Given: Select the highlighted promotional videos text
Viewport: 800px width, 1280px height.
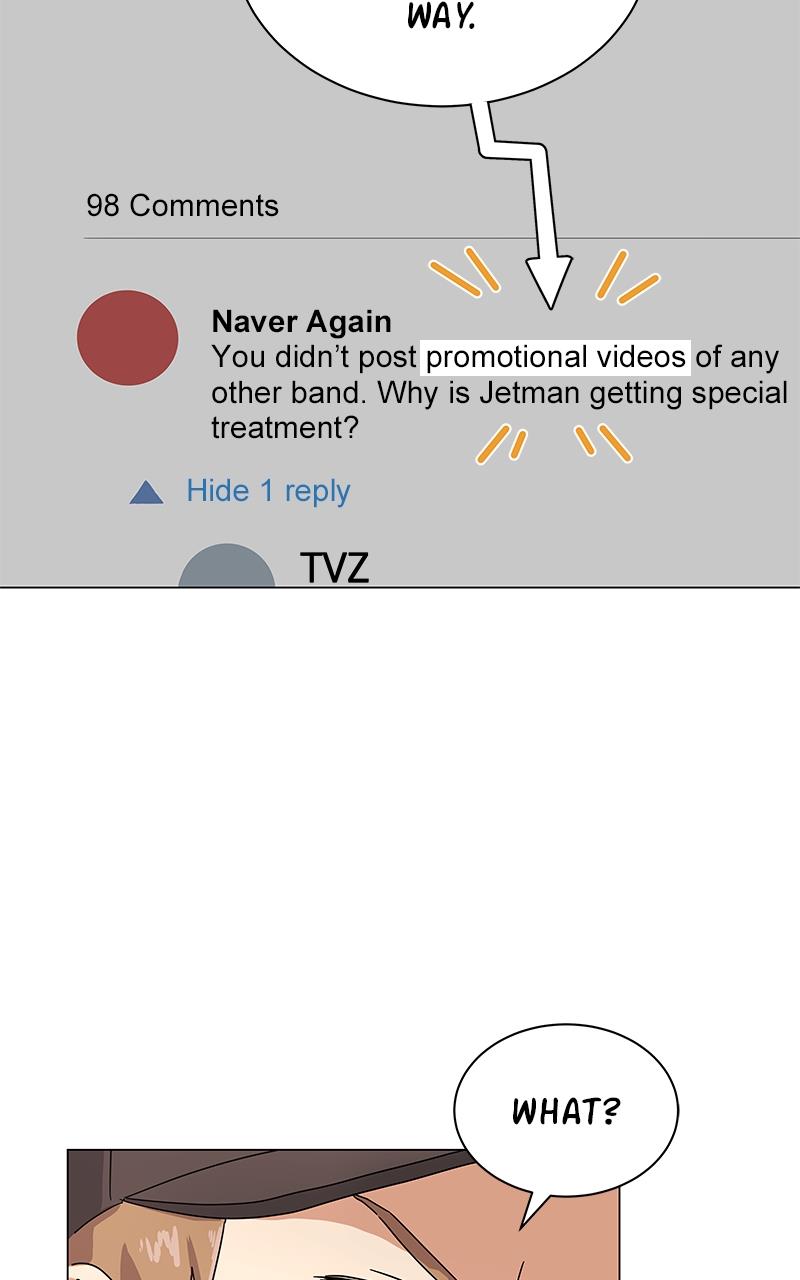Looking at the screenshot, I should pyautogui.click(x=556, y=357).
